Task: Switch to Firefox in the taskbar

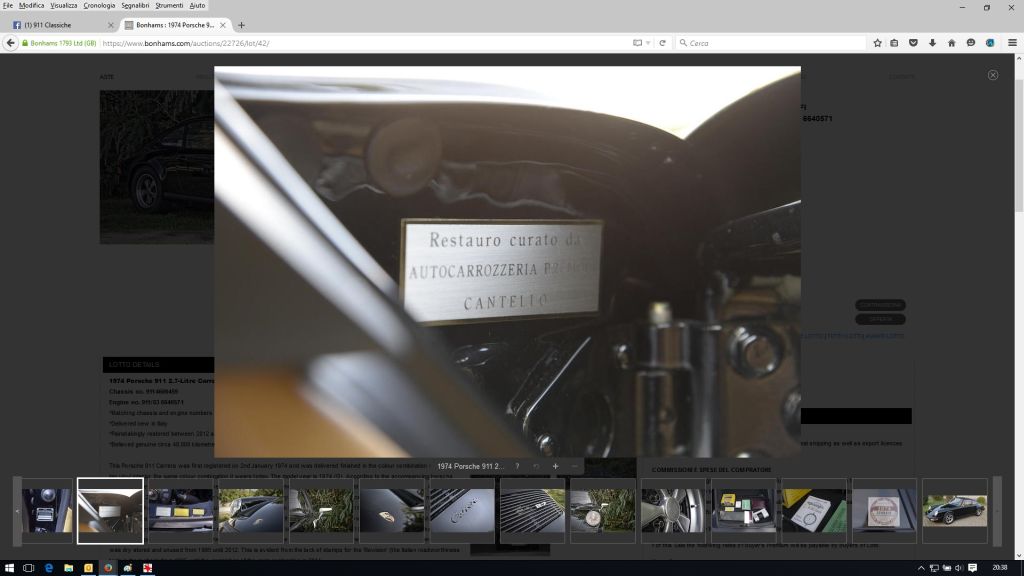Action: coord(108,568)
